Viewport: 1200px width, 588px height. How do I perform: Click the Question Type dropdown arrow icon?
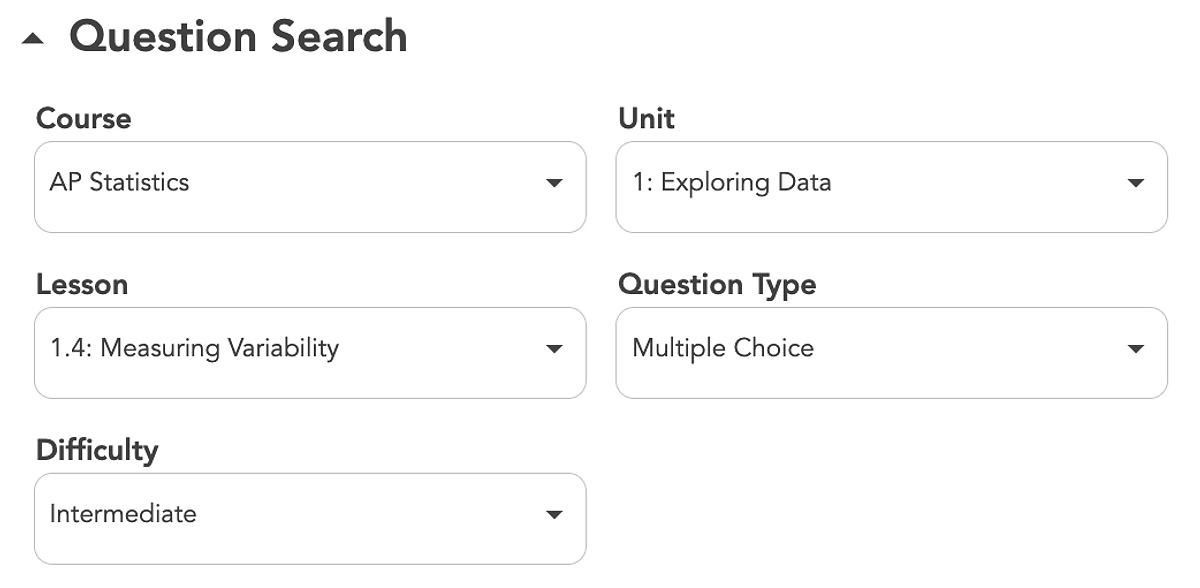tap(1135, 349)
